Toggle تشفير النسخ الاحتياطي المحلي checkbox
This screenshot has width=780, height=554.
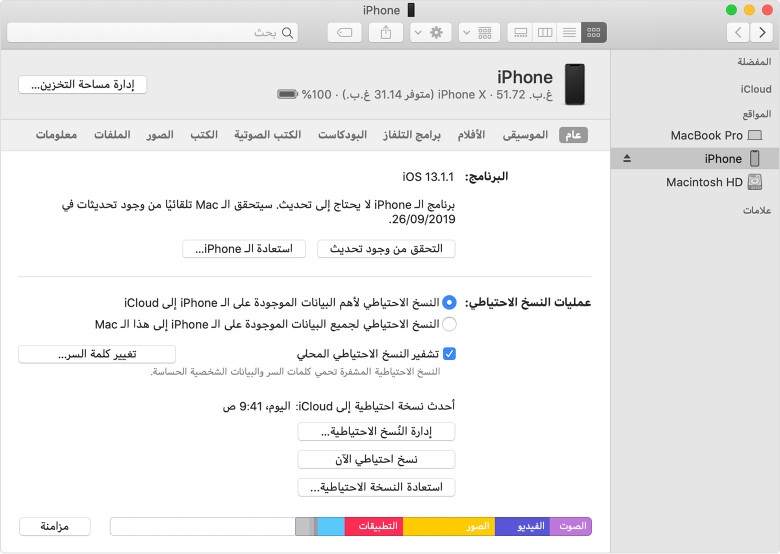click(x=449, y=354)
